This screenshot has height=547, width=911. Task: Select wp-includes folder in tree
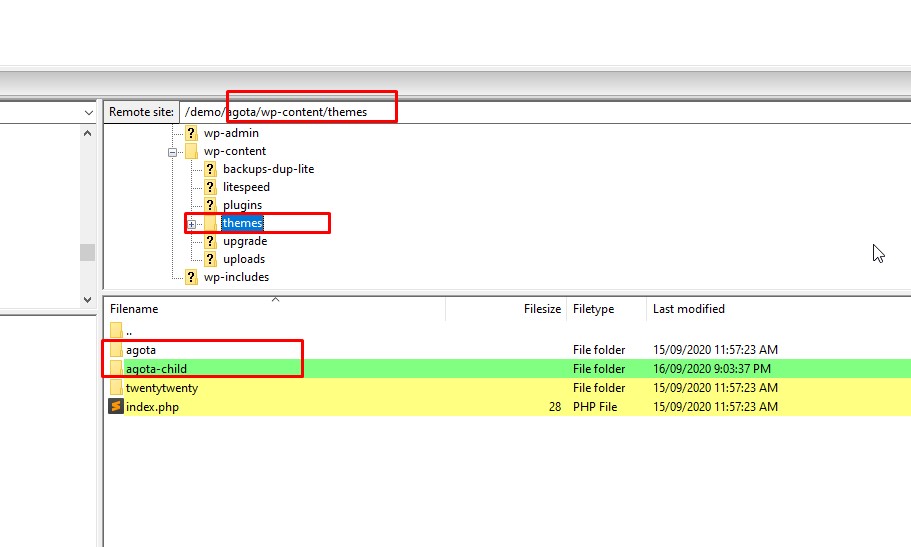coord(236,277)
